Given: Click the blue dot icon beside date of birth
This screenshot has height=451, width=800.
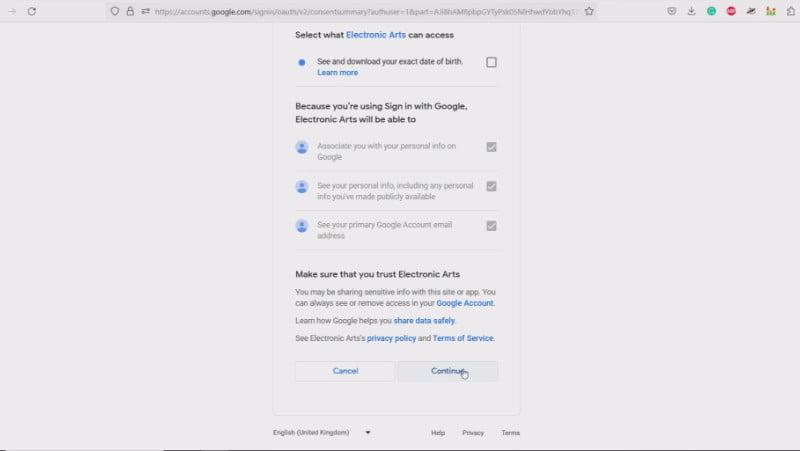Looking at the screenshot, I should 302,62.
